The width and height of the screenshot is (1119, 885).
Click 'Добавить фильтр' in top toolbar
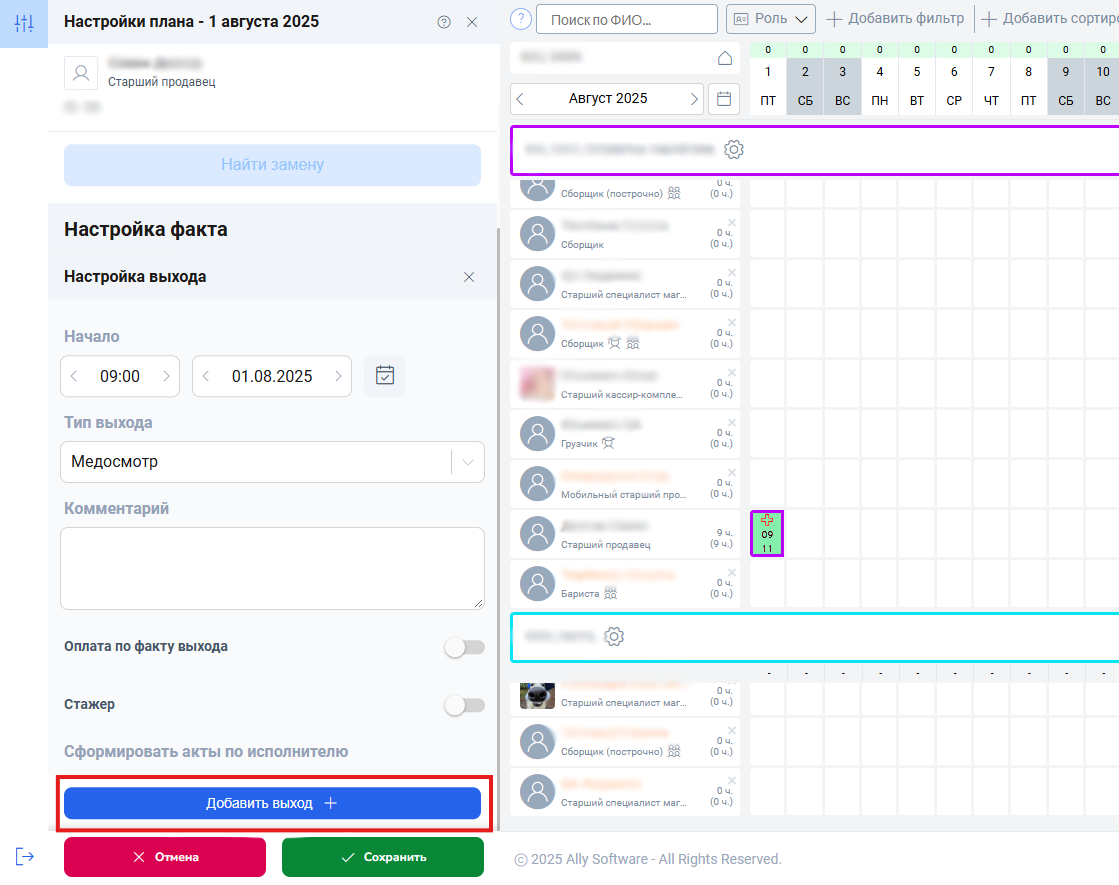pyautogui.click(x=895, y=19)
